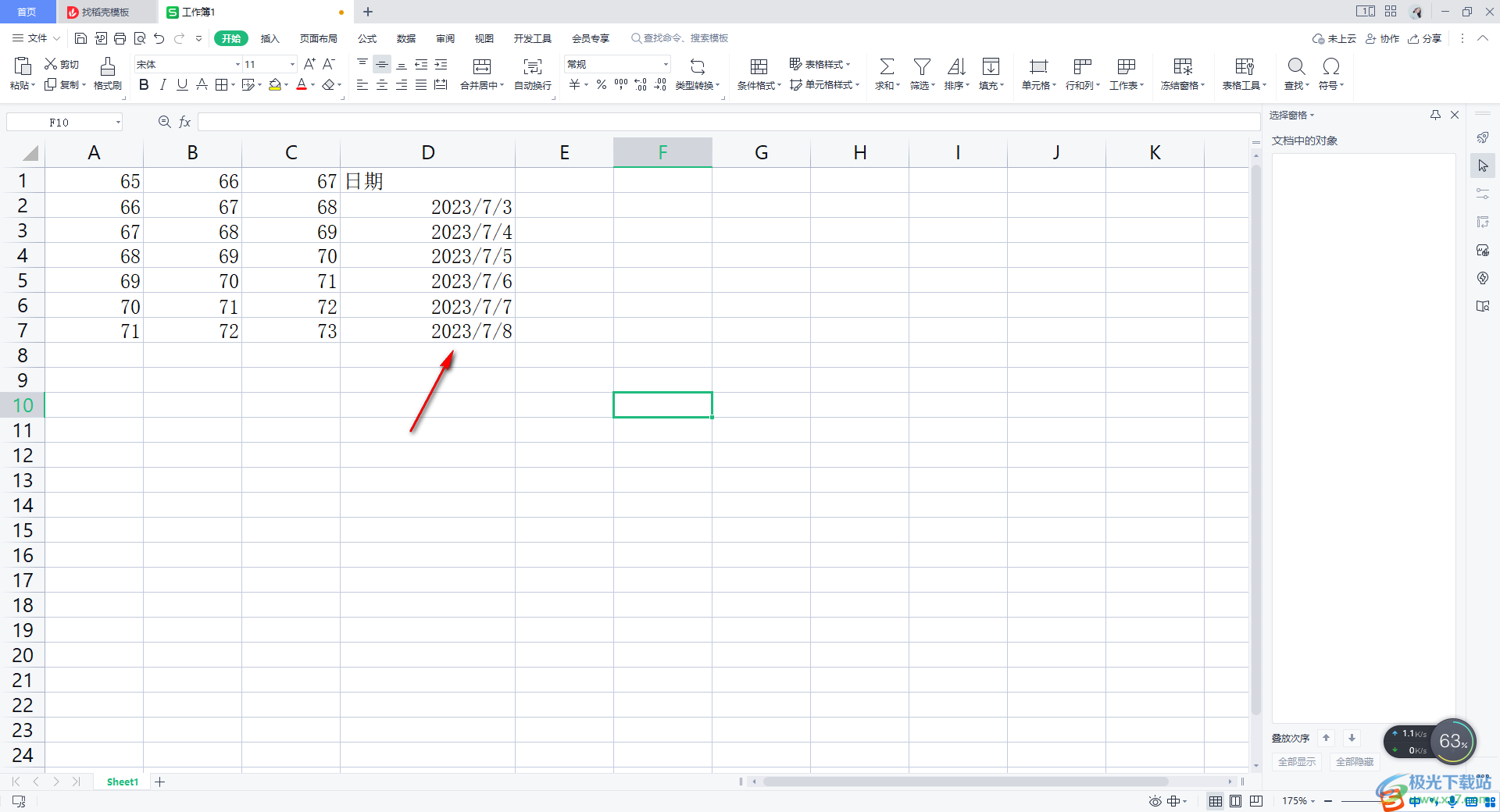The height and width of the screenshot is (812, 1500).
Task: Switch to the 数据 ribbon tab
Action: pos(406,38)
